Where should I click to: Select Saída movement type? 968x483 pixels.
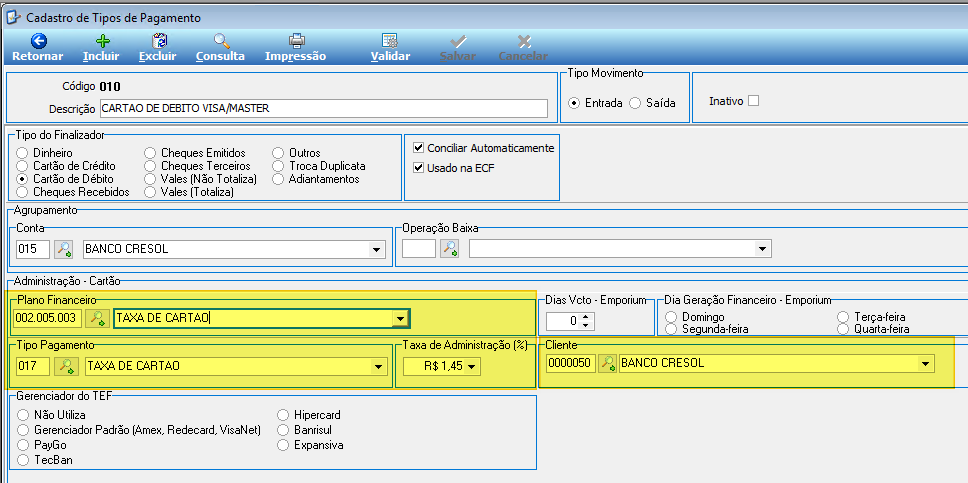click(635, 103)
